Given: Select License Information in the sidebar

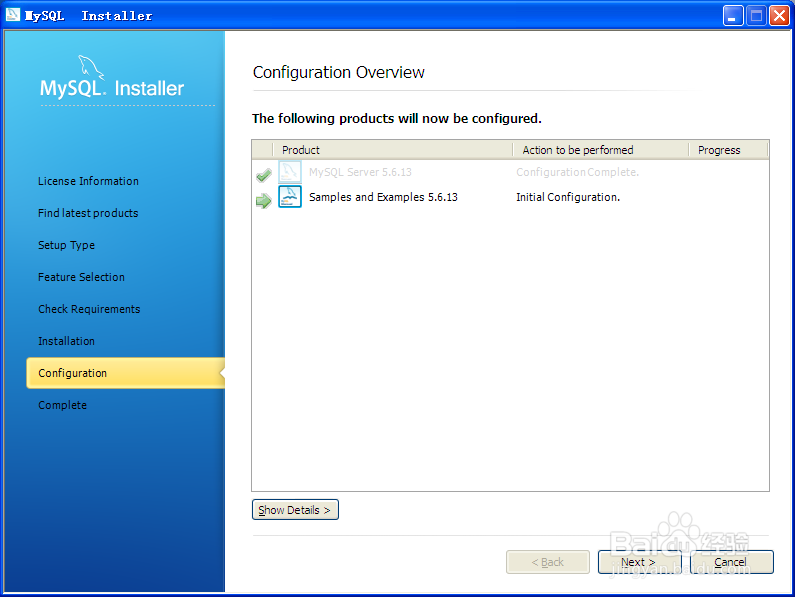Looking at the screenshot, I should tap(88, 181).
